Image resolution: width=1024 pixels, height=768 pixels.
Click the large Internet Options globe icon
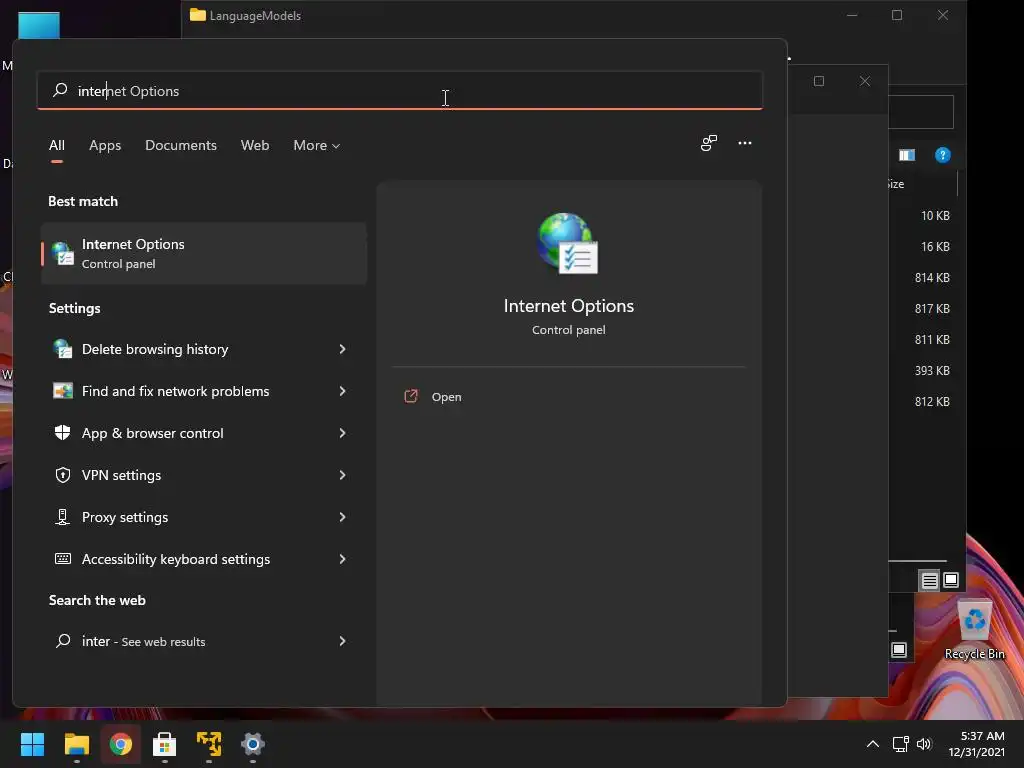point(568,243)
